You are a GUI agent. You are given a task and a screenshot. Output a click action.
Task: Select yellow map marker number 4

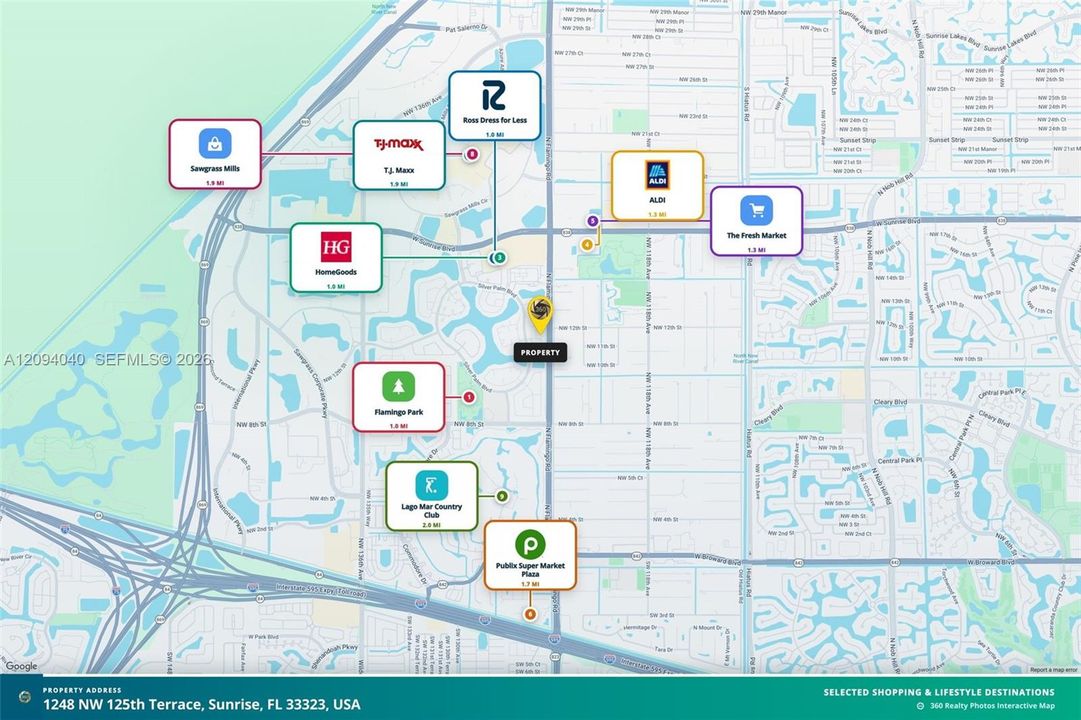click(x=587, y=244)
